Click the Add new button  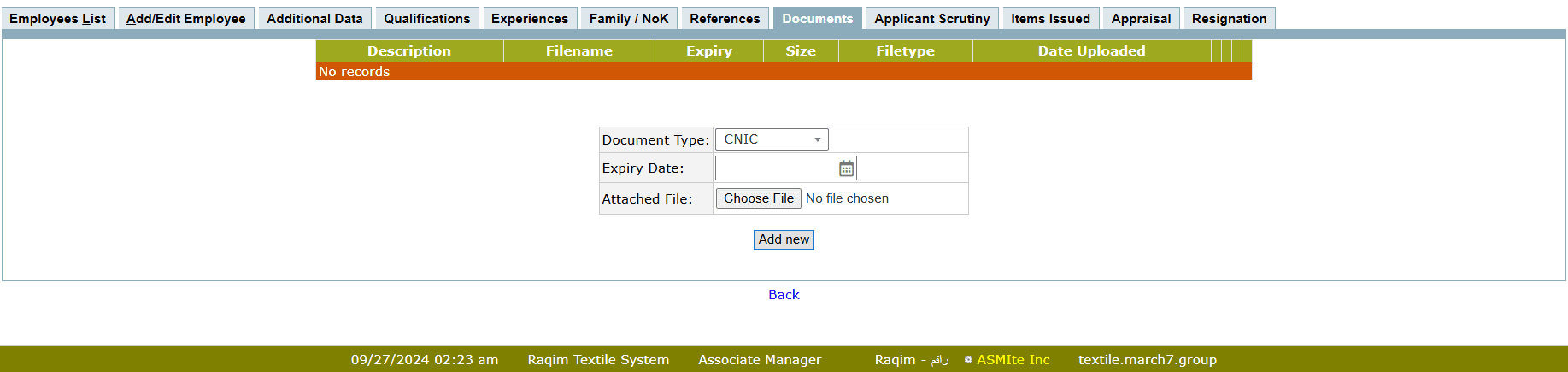[784, 239]
